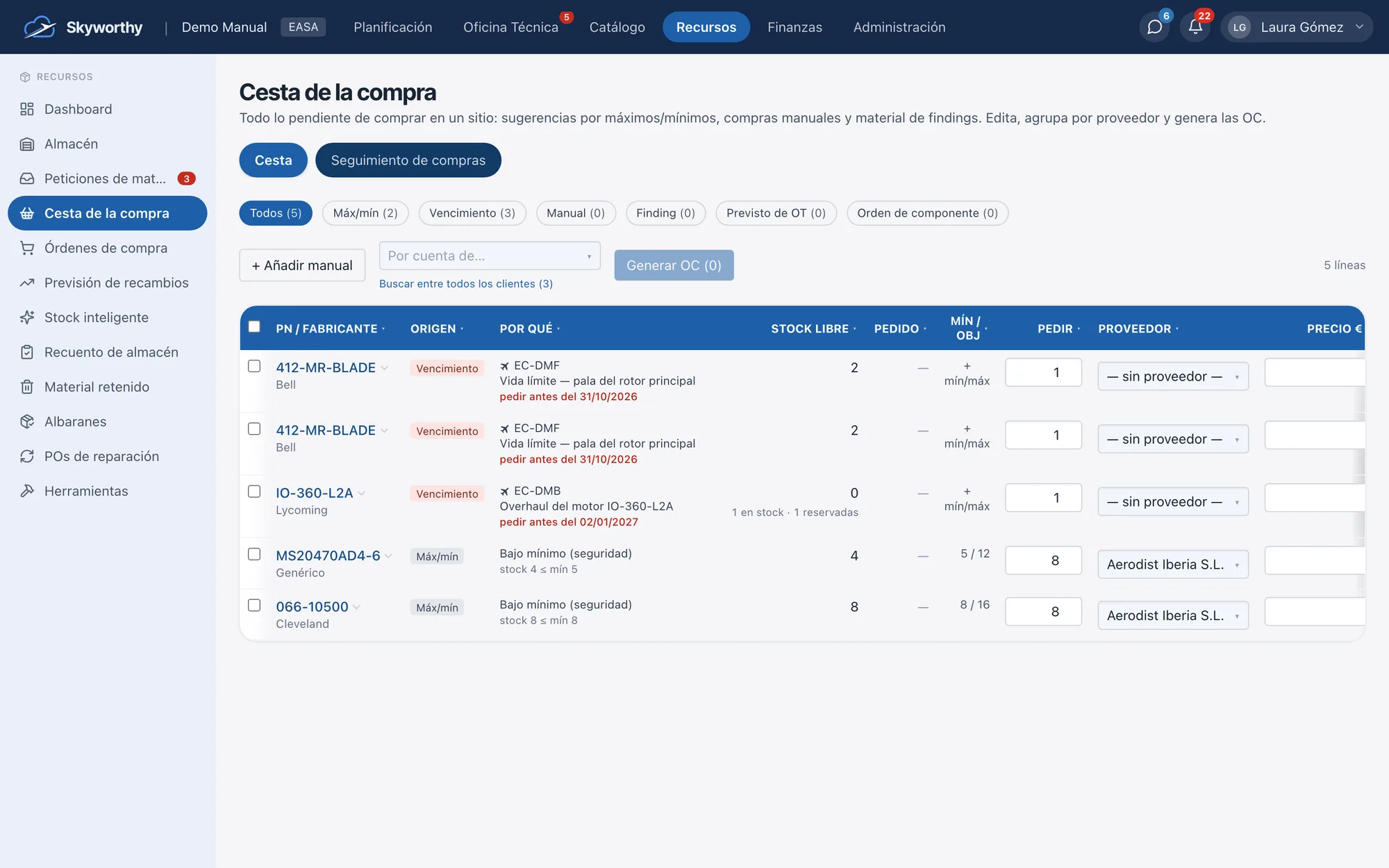Click the EASA badge in header
1389x868 pixels.
(303, 27)
